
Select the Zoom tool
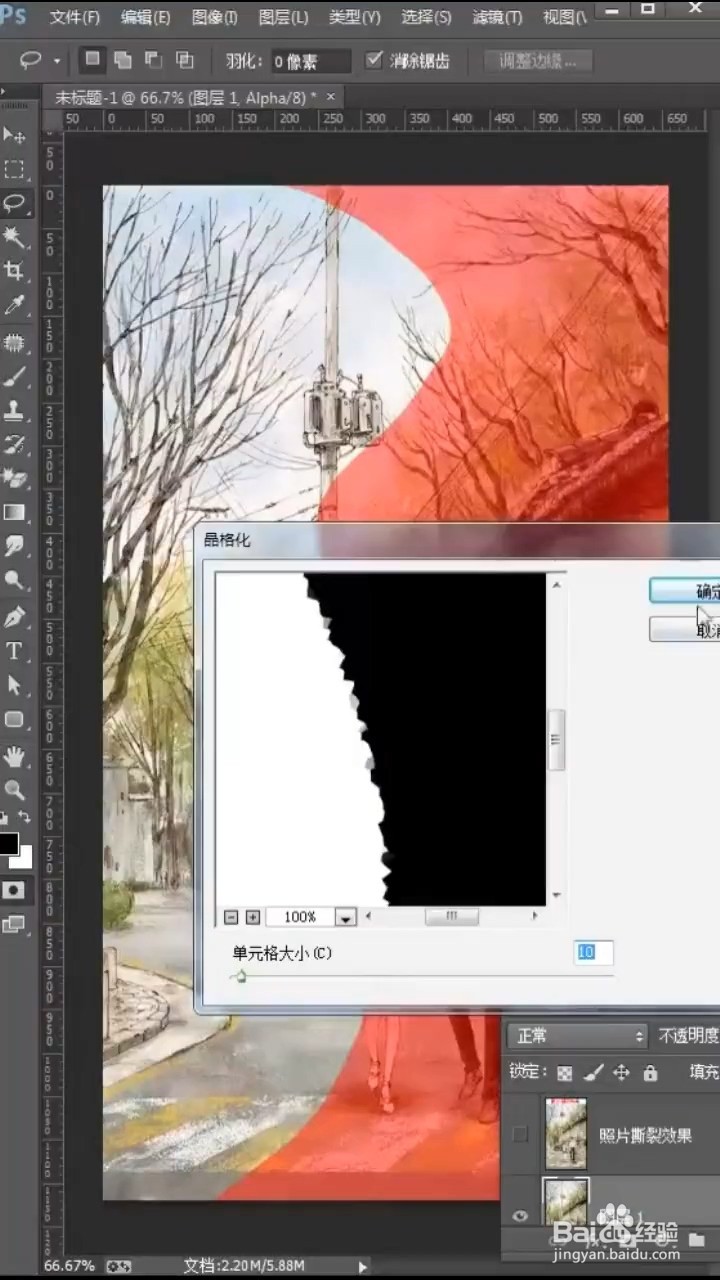click(x=14, y=789)
